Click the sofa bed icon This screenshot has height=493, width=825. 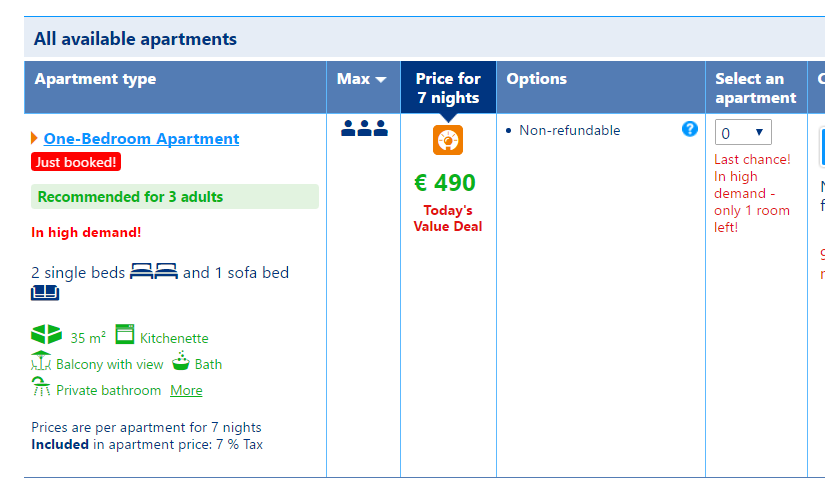point(45,293)
